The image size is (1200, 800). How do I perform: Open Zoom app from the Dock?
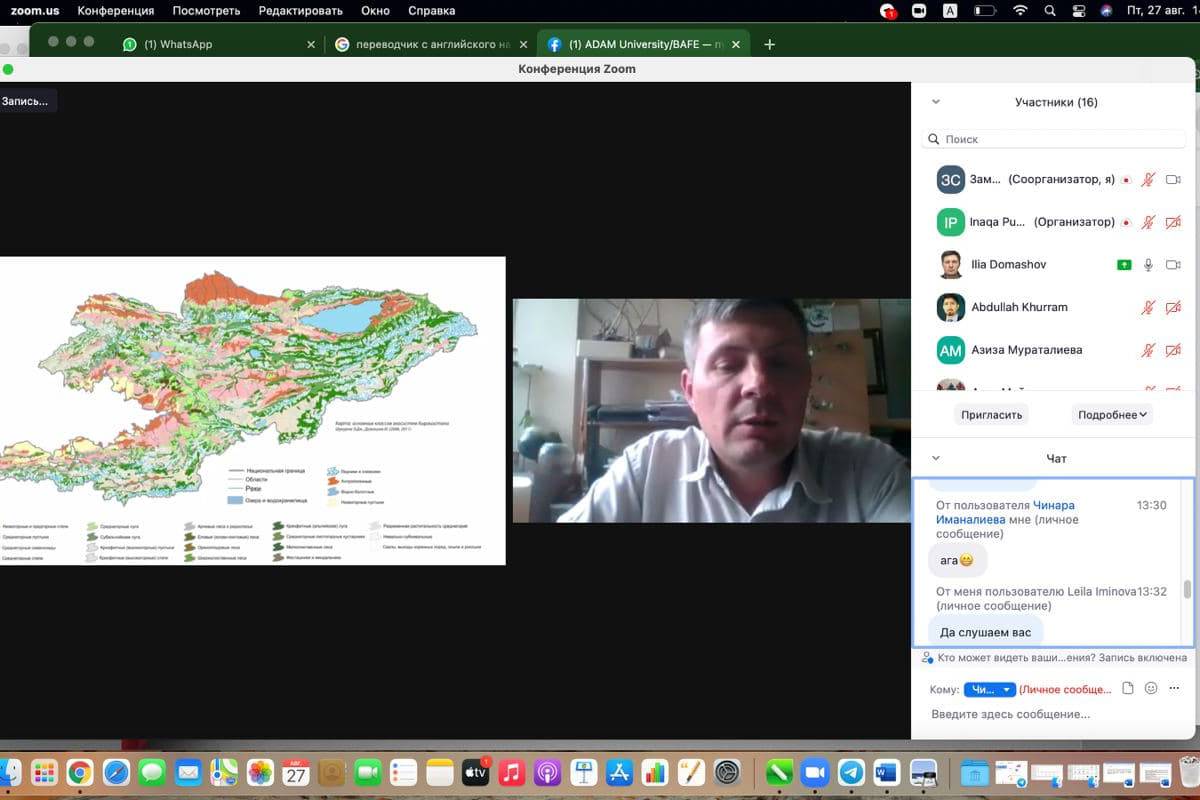click(815, 772)
